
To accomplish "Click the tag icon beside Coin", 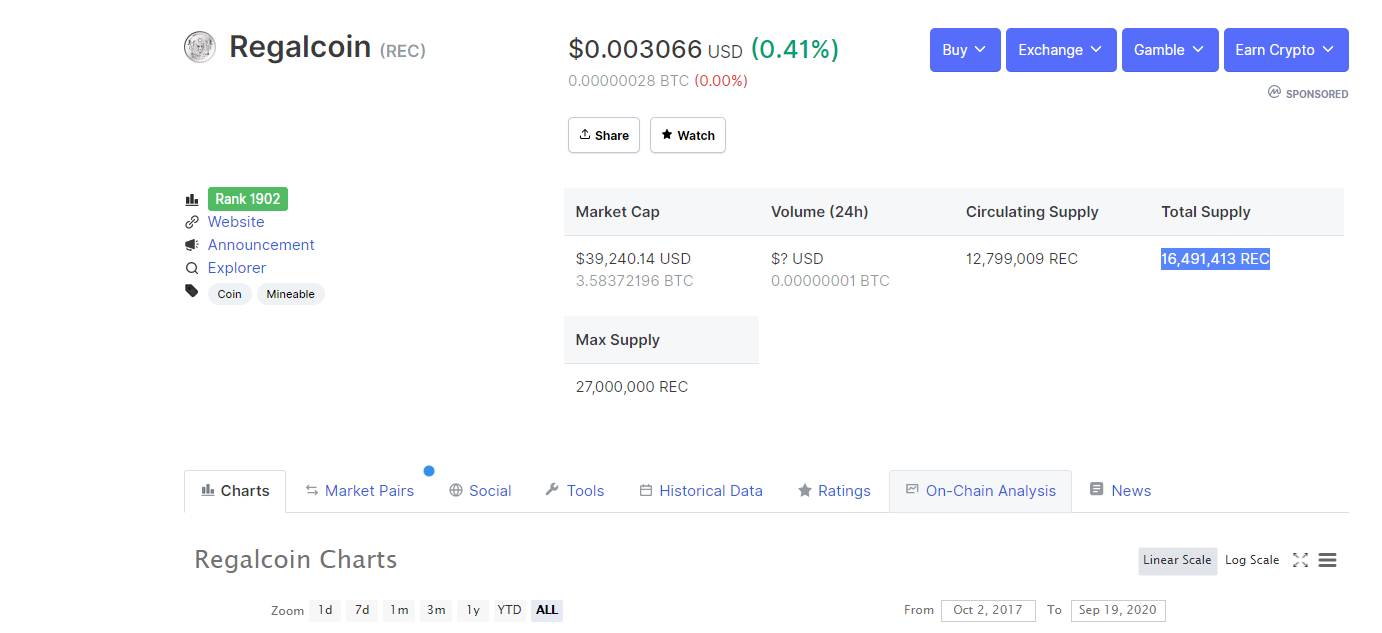I will tap(192, 291).
